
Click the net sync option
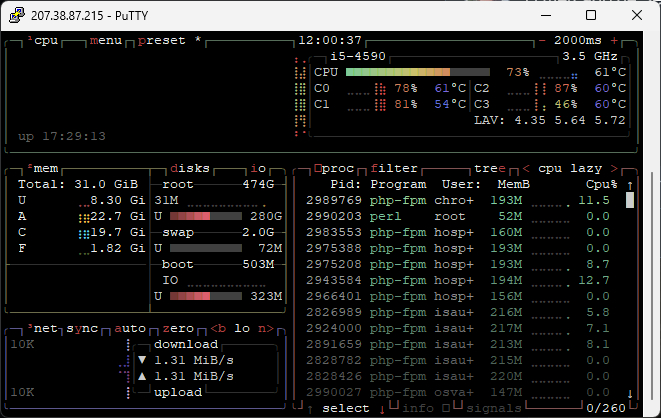tap(82, 328)
